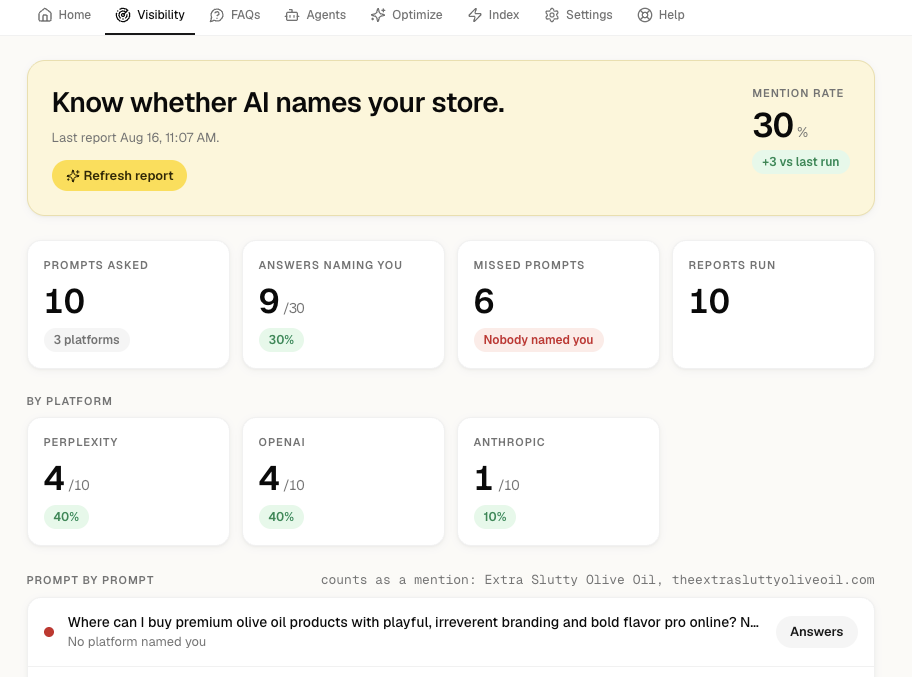Select the Visibility tab label
Screen dimensions: 912x677
[161, 15]
